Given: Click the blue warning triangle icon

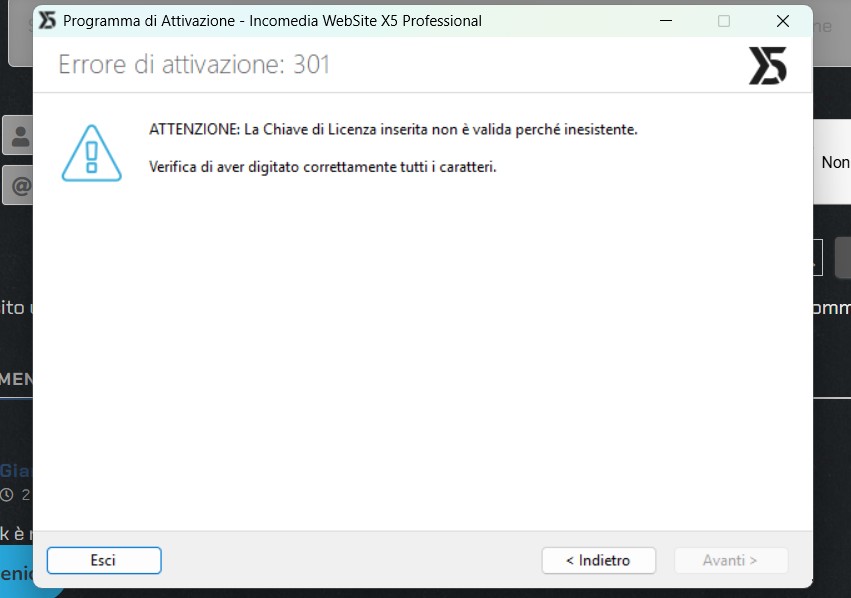Looking at the screenshot, I should tap(92, 154).
